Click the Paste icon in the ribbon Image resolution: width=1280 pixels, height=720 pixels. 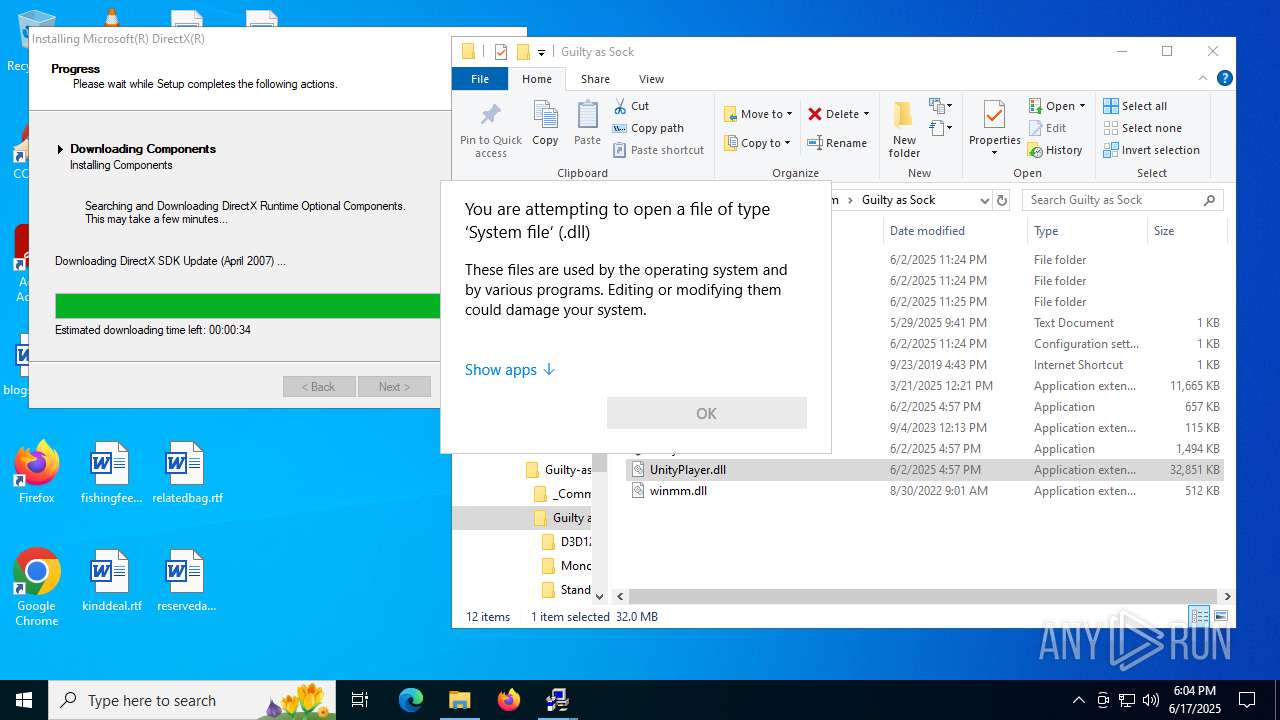tap(587, 115)
